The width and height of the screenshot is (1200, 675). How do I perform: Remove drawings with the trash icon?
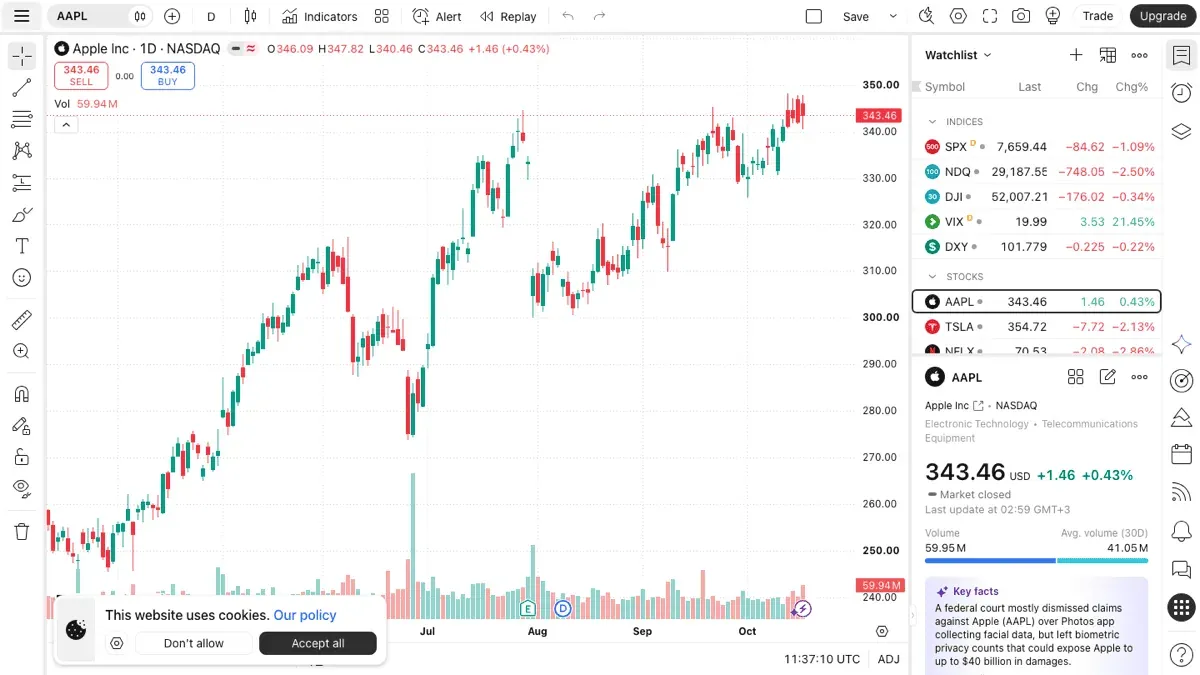21,531
